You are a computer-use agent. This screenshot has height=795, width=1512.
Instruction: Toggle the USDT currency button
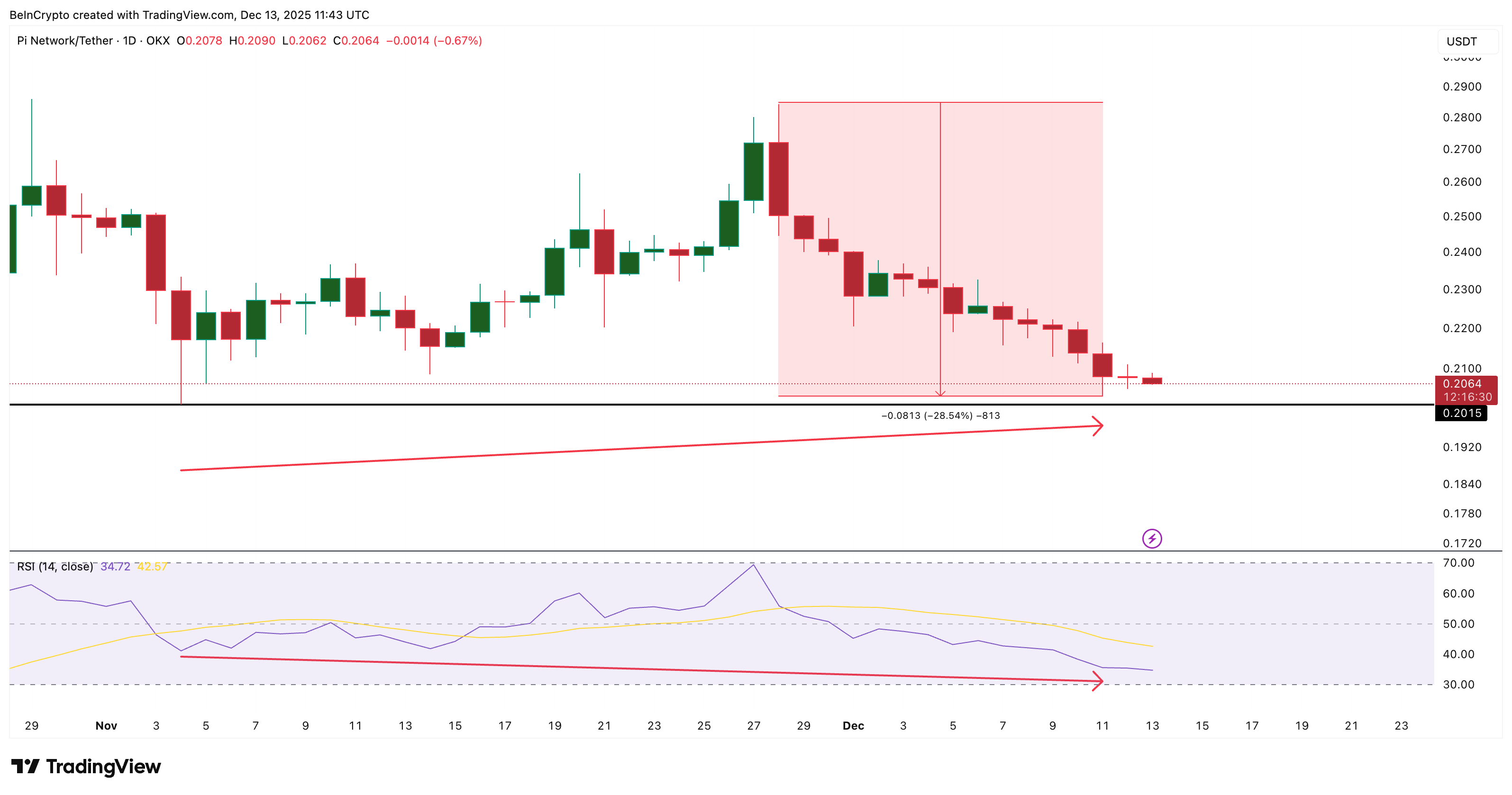click(x=1462, y=41)
